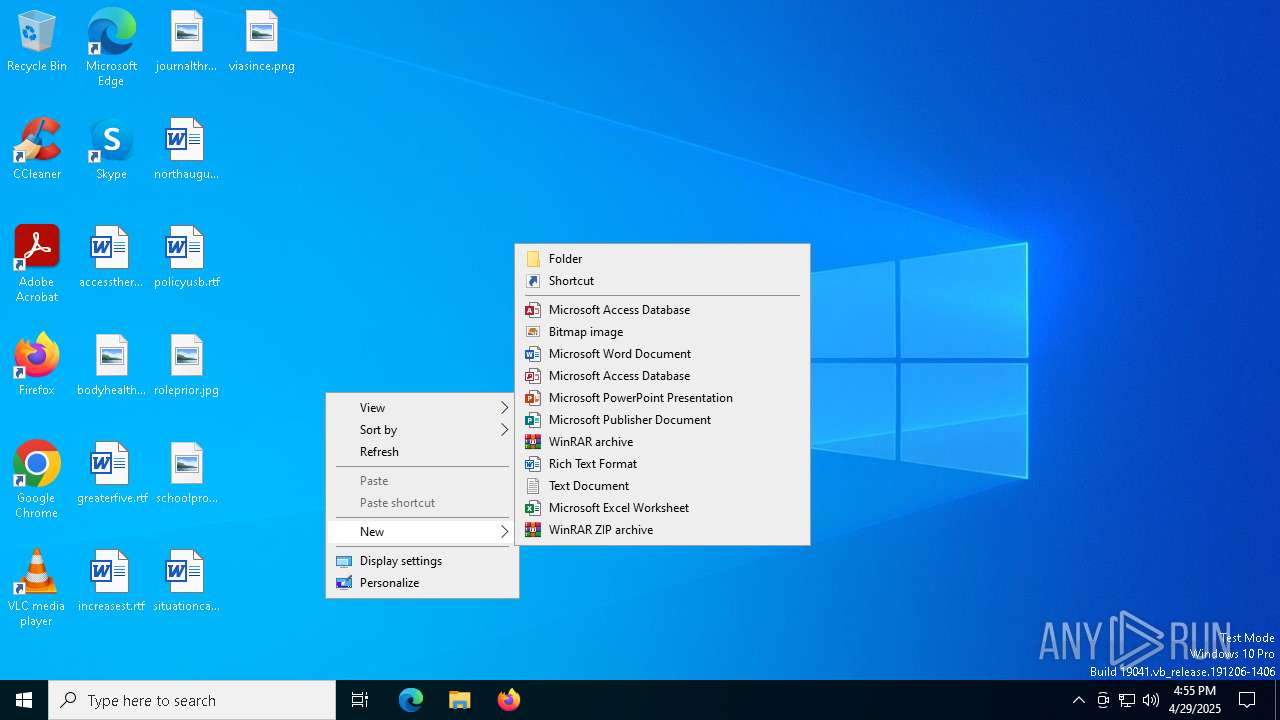1280x720 pixels.
Task: Click the New context menu entry
Action: click(x=422, y=531)
